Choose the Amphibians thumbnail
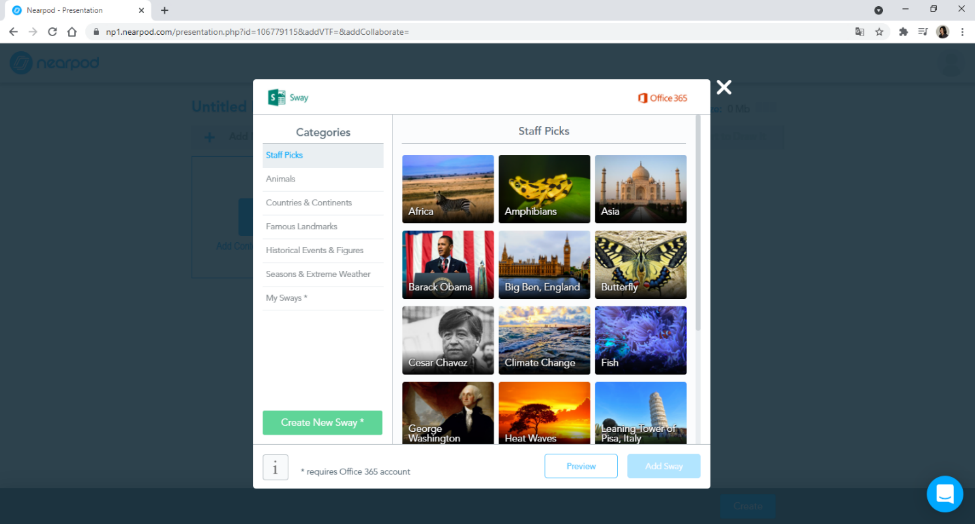Image resolution: width=975 pixels, height=524 pixels. click(x=544, y=189)
